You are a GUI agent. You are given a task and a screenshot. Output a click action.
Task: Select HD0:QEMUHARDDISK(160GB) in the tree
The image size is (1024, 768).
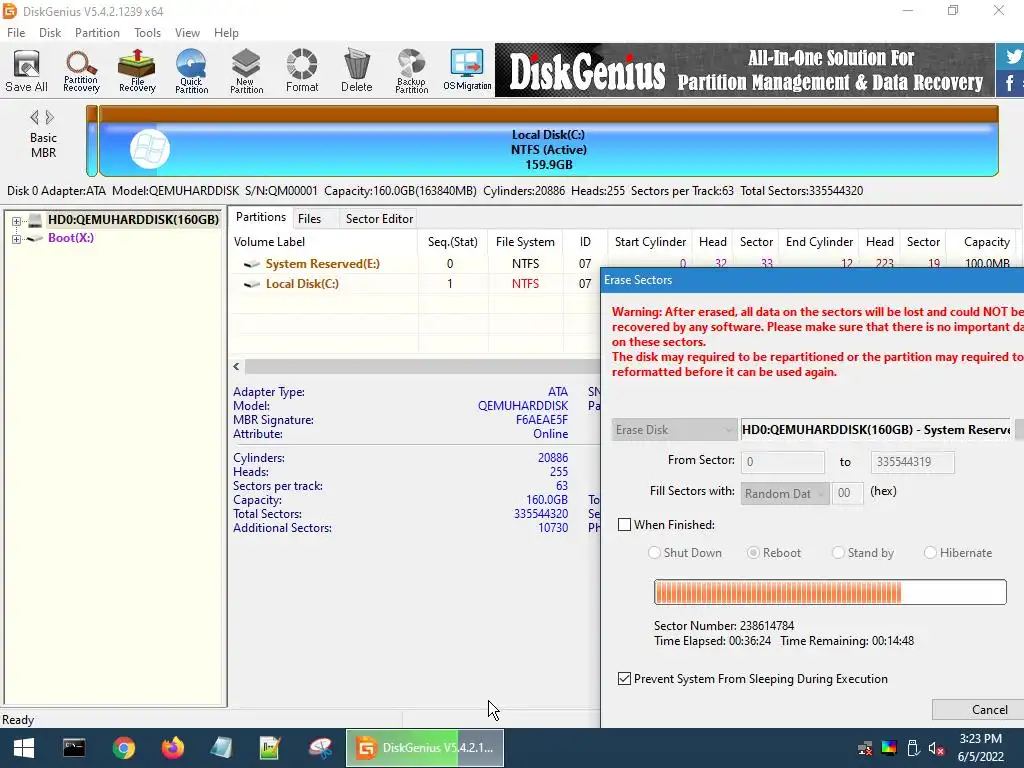133,219
